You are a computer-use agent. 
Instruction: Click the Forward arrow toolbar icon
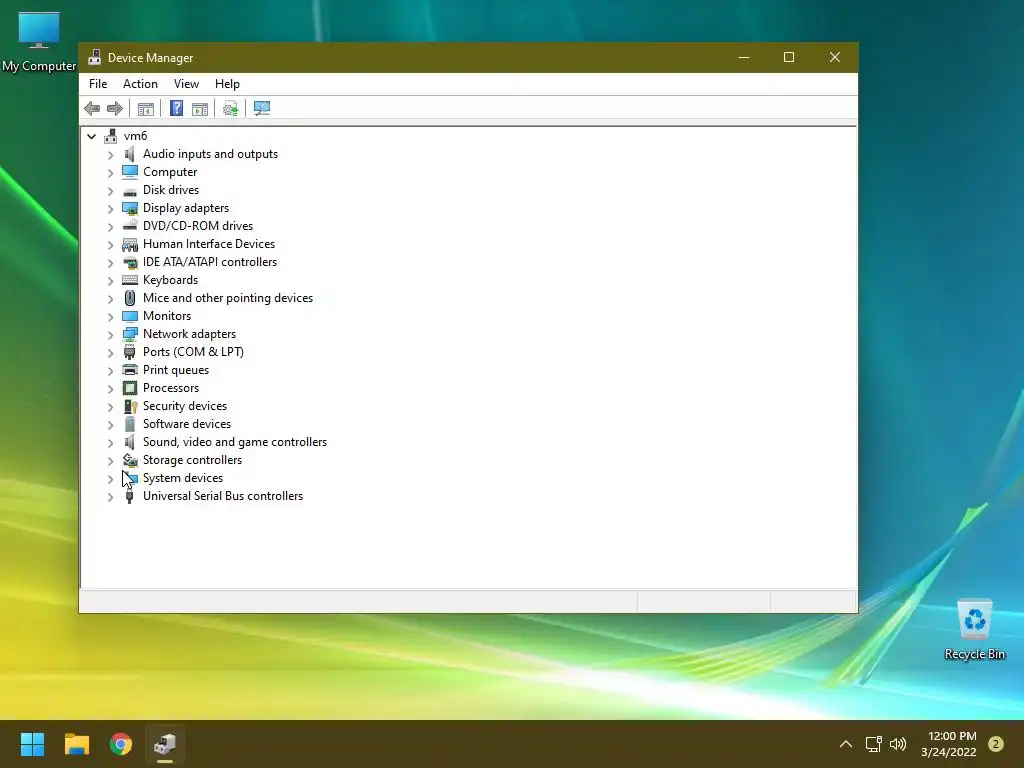click(x=114, y=108)
